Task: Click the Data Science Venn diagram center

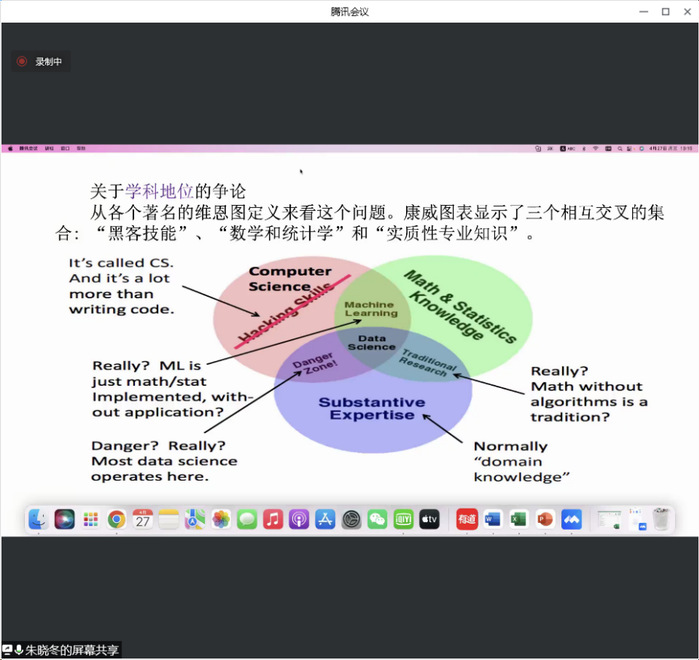Action: point(371,342)
